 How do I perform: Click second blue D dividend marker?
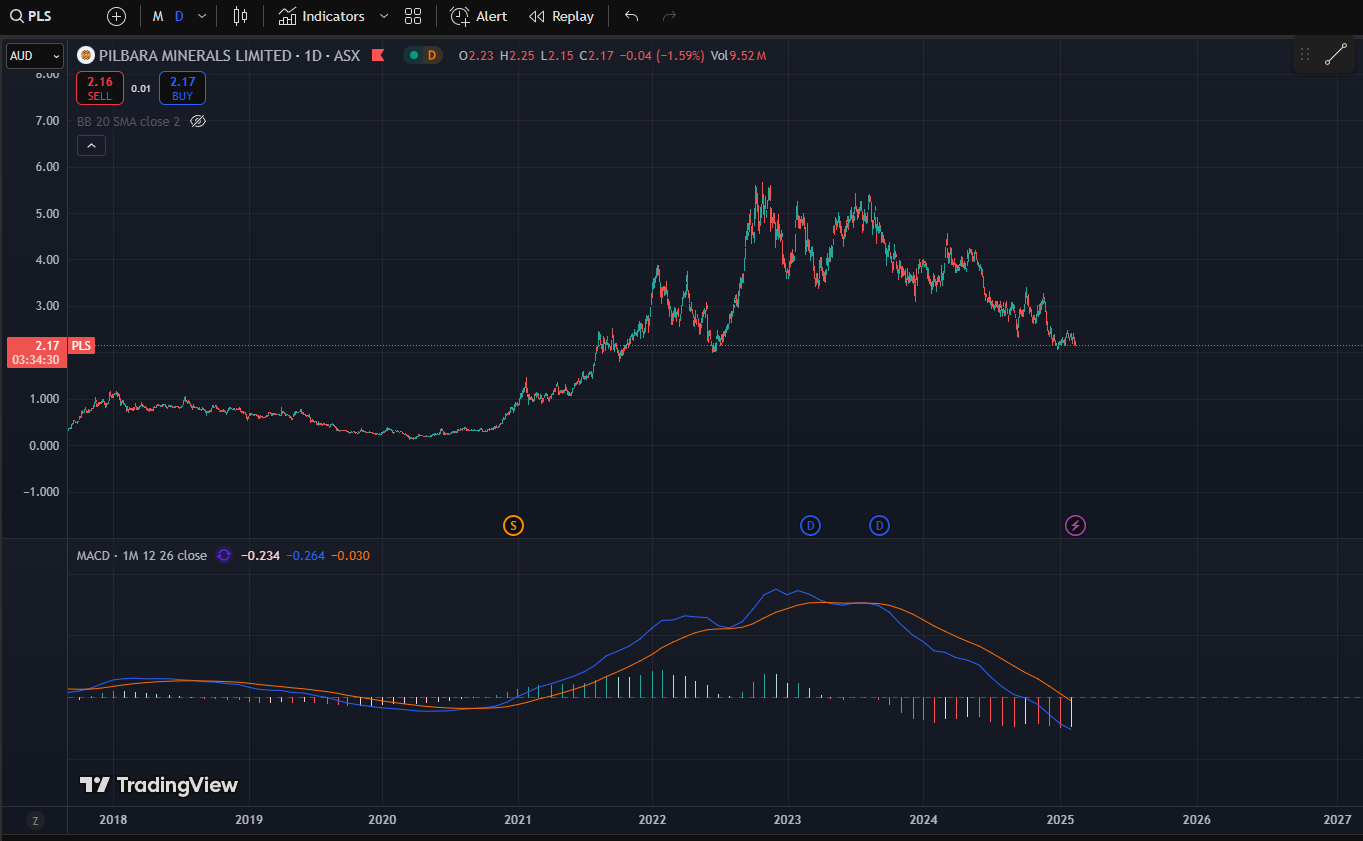[x=880, y=525]
